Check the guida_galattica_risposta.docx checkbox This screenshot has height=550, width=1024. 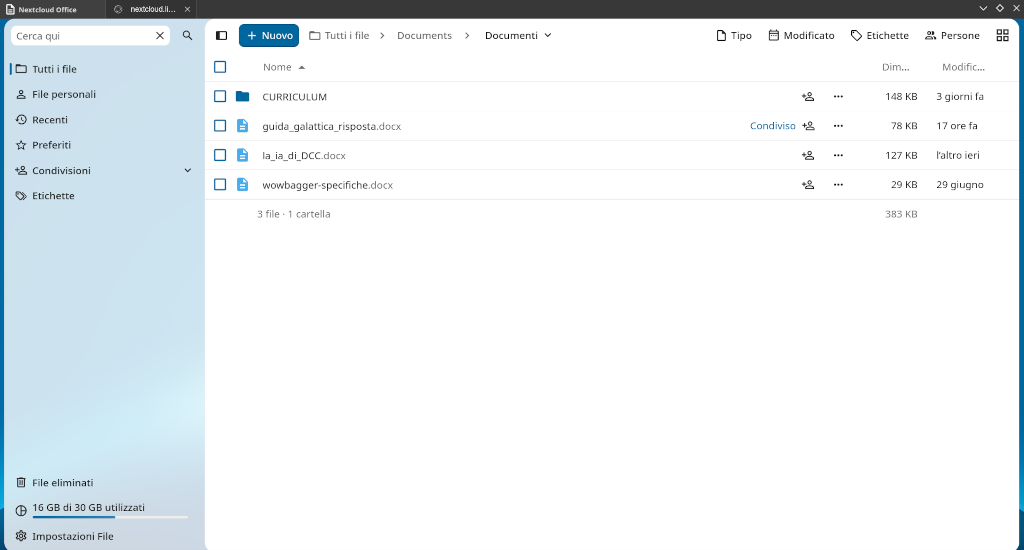(220, 126)
